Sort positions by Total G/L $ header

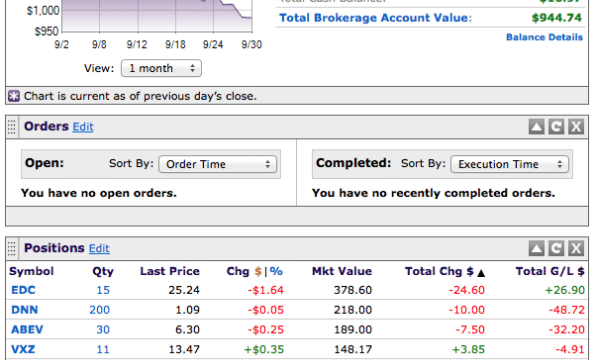click(550, 271)
